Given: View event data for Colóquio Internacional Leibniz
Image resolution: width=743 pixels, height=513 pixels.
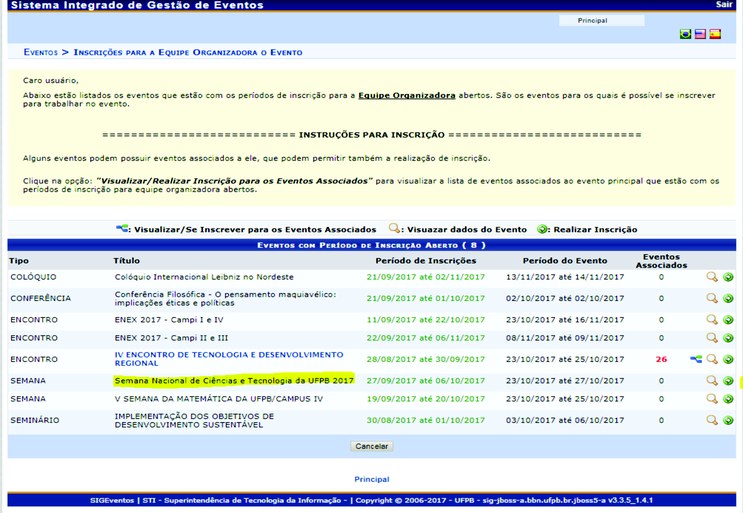Looking at the screenshot, I should pos(712,277).
